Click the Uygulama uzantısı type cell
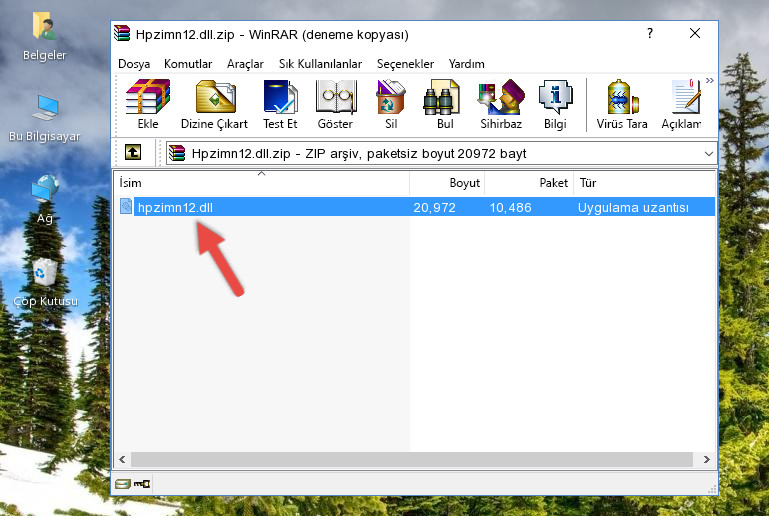The height and width of the screenshot is (516, 769). [633, 207]
